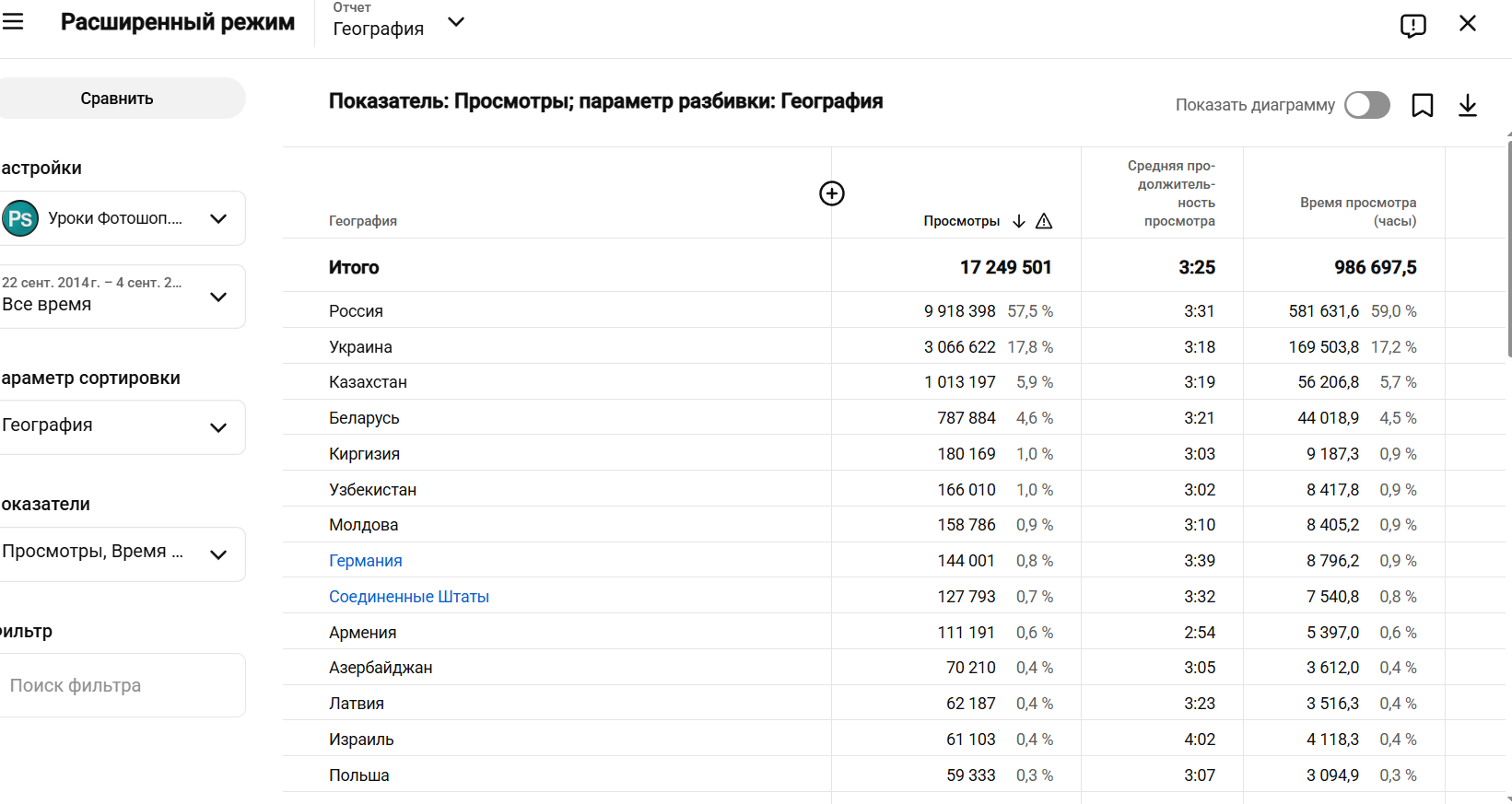Screen dimensions: 1512x804
Task: Expand the География breakdown parameter dropdown
Action: point(121,427)
